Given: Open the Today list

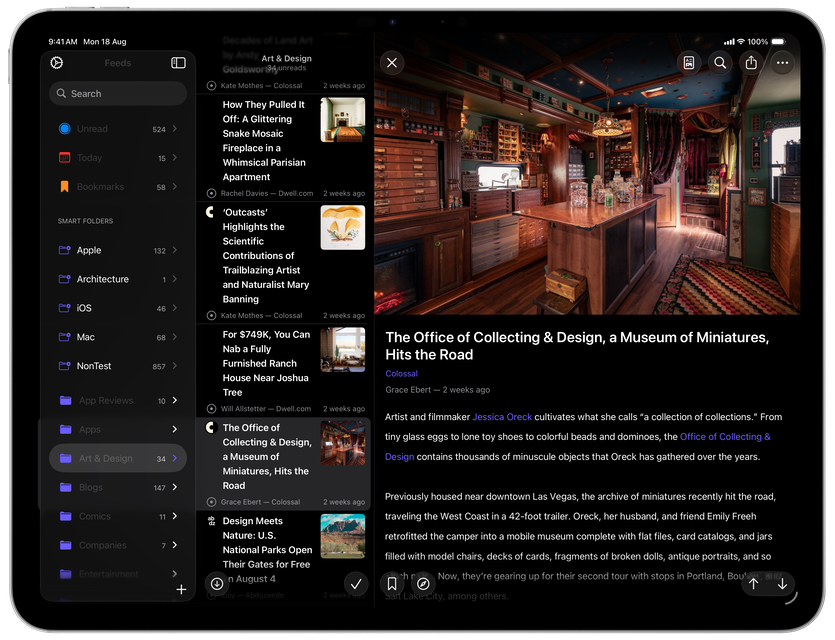Looking at the screenshot, I should (118, 158).
